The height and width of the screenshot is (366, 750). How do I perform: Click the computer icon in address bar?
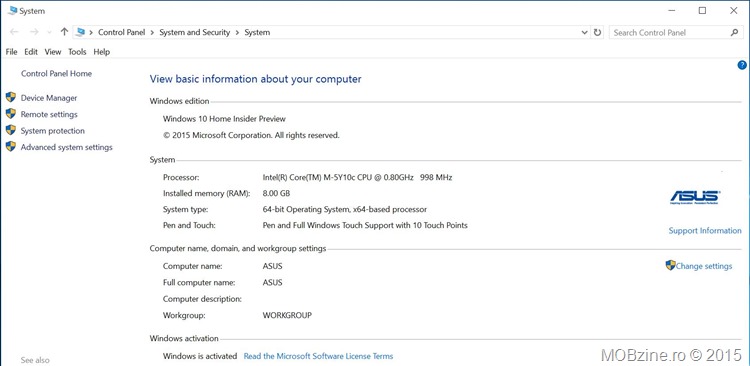pos(80,32)
